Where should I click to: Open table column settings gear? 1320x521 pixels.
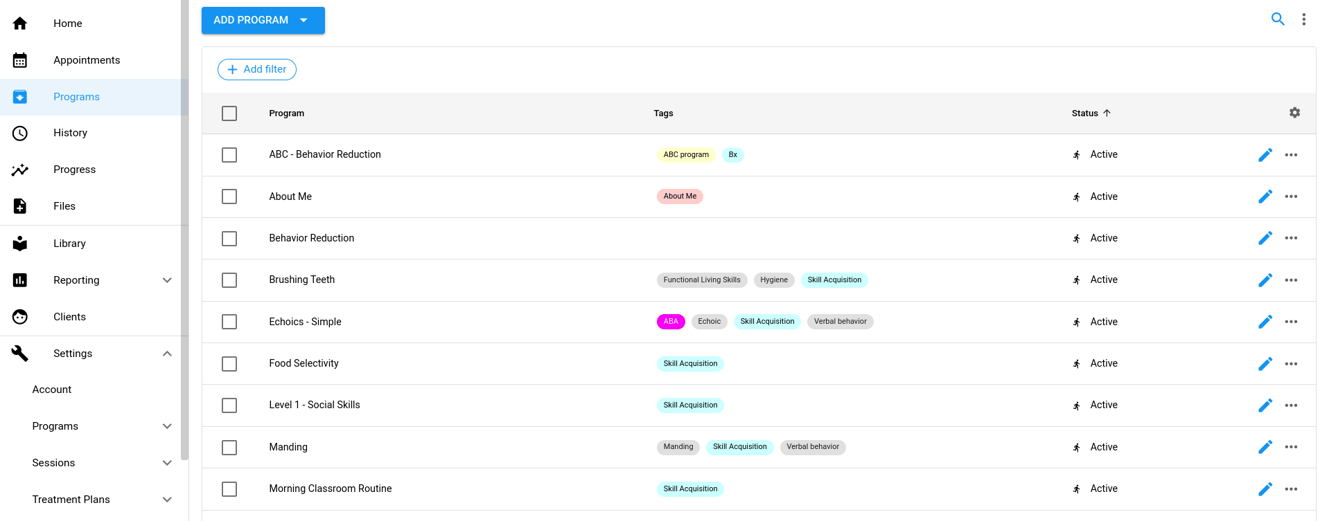(x=1294, y=113)
